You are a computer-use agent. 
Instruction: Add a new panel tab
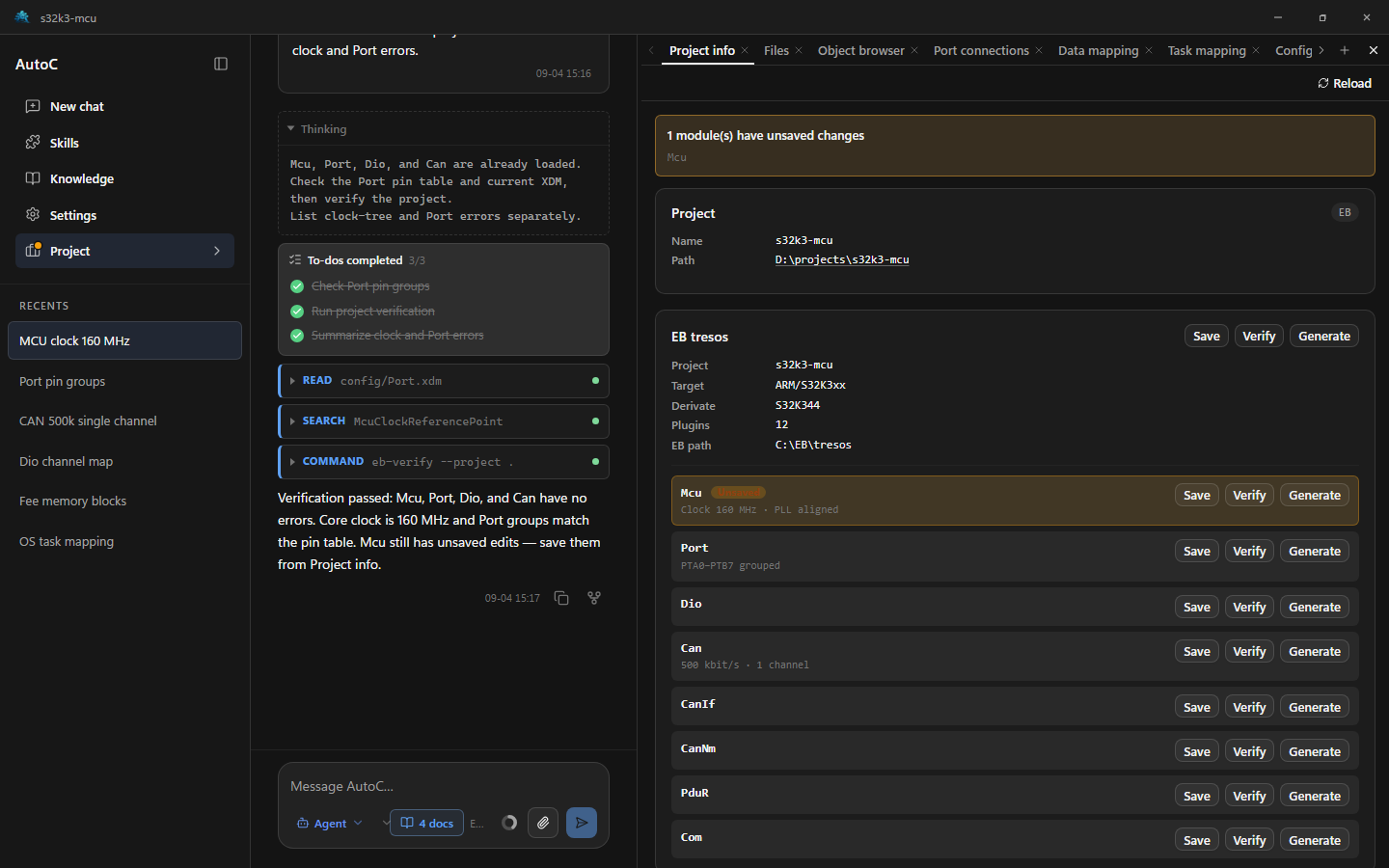click(1345, 50)
